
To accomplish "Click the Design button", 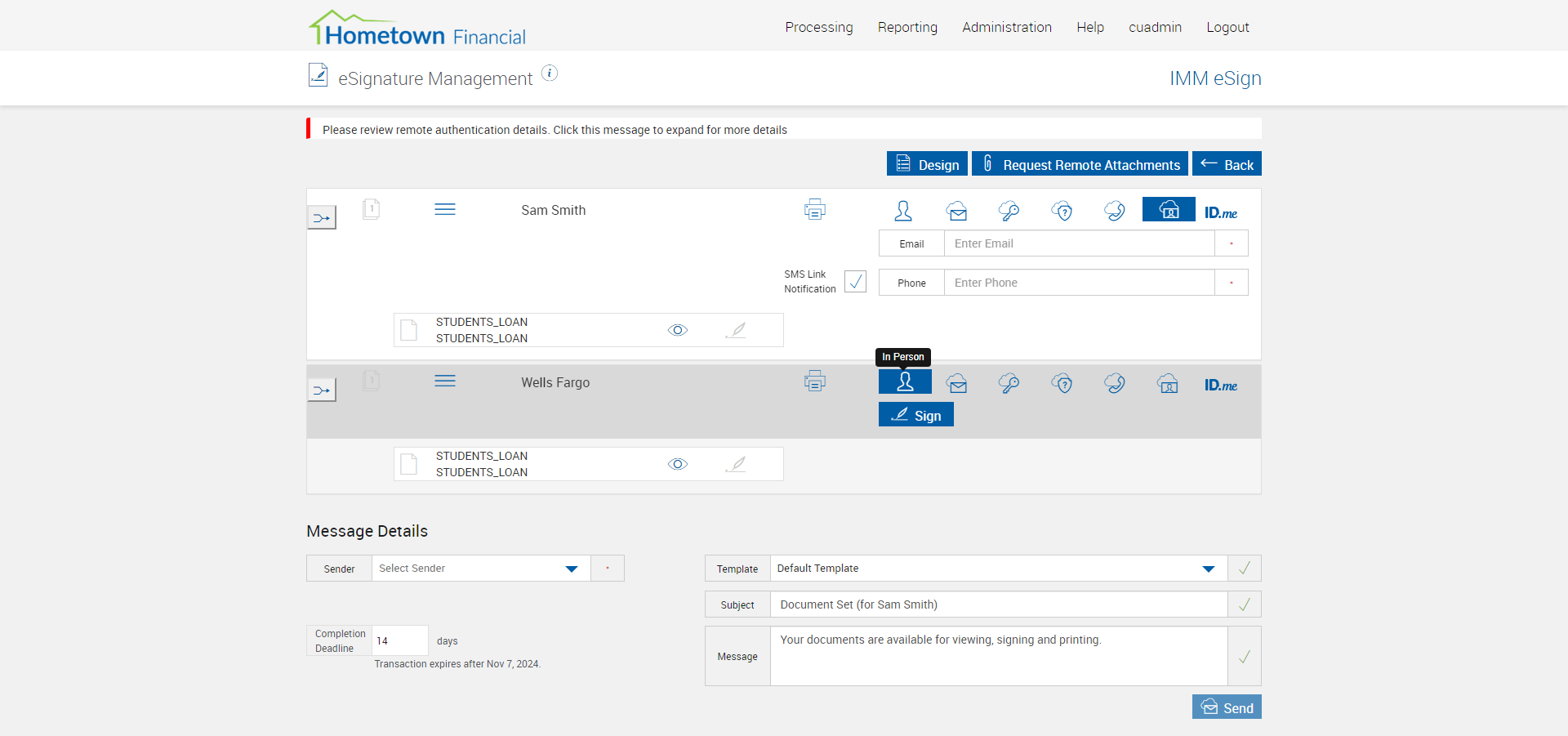I will click(927, 163).
